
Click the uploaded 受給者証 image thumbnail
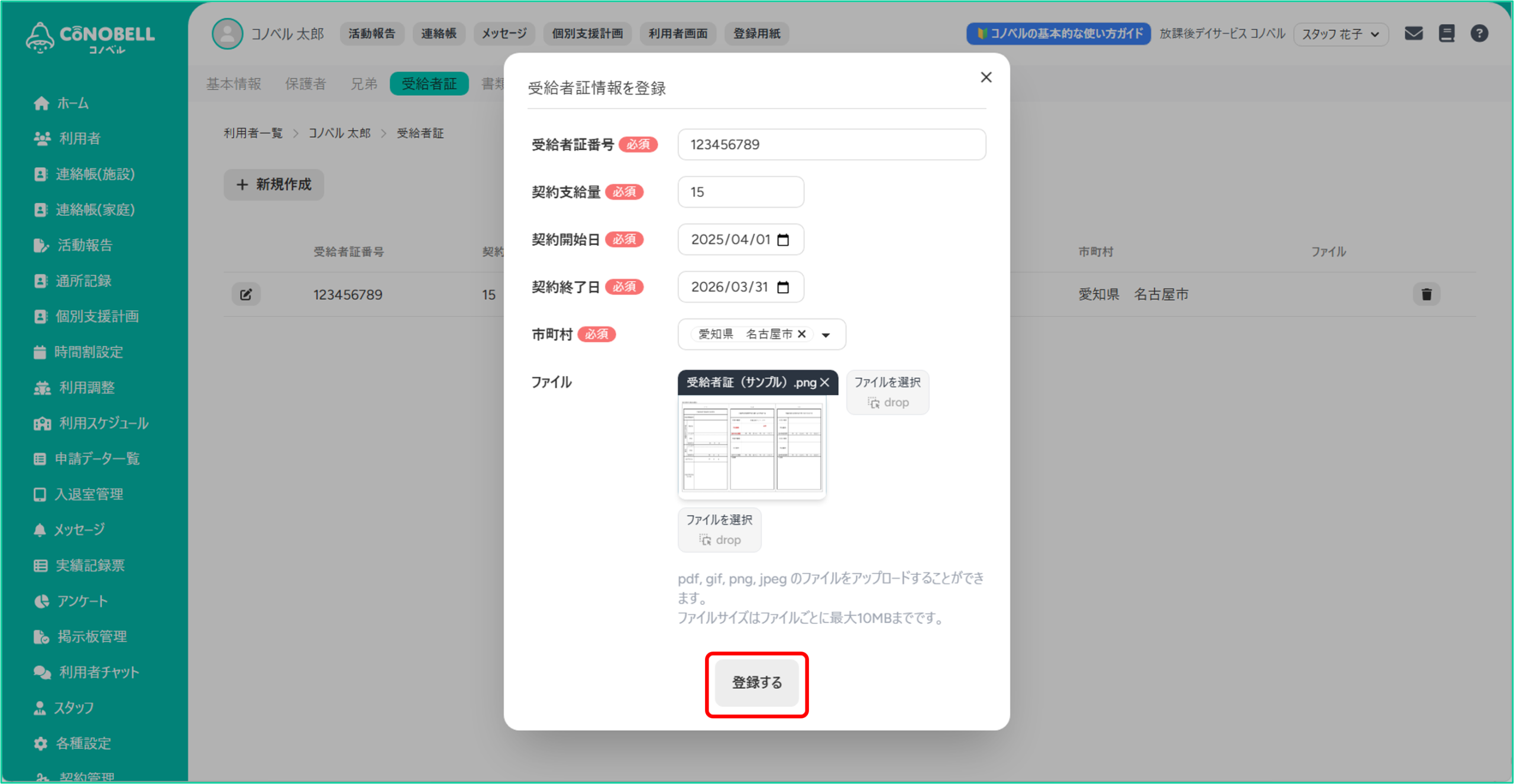752,448
